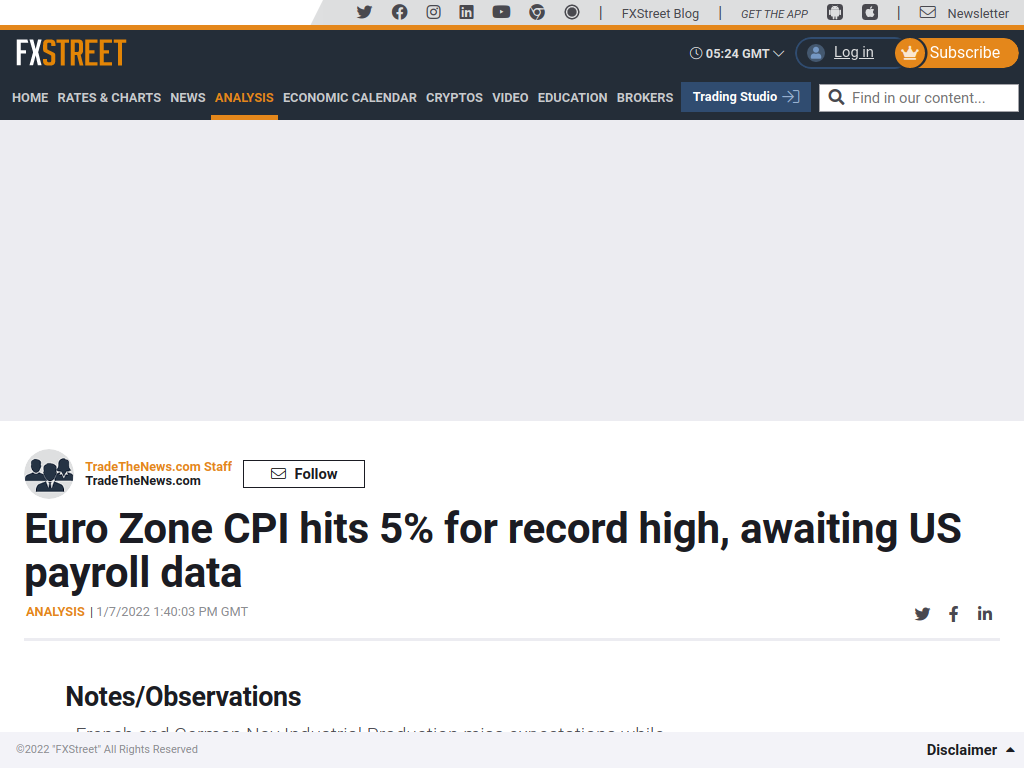The height and width of the screenshot is (768, 1024).
Task: Follow TradeTheNews.com Staff author
Action: click(304, 474)
